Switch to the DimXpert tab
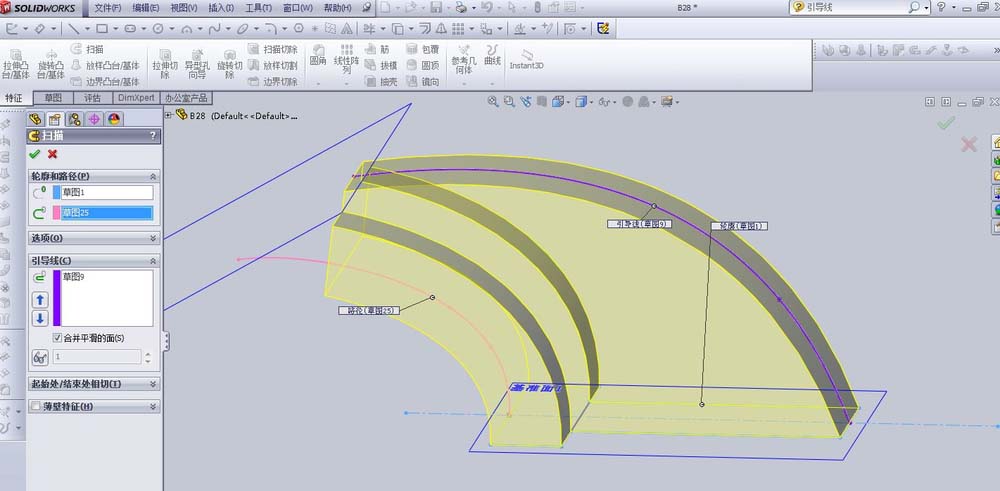 pyautogui.click(x=136, y=98)
